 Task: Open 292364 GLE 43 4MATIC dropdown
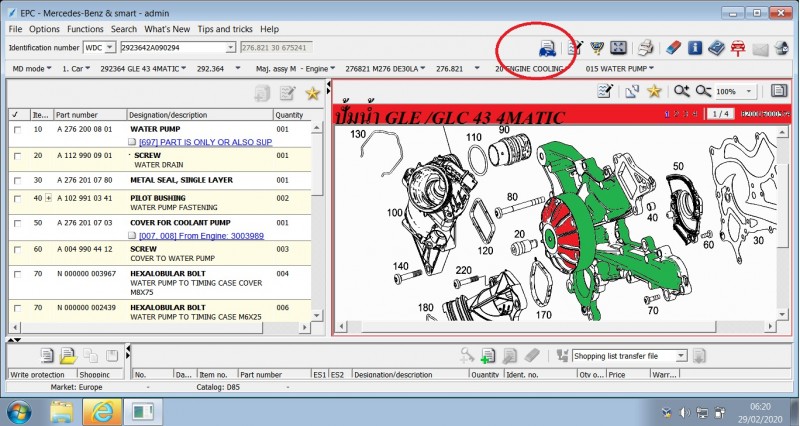(x=143, y=68)
